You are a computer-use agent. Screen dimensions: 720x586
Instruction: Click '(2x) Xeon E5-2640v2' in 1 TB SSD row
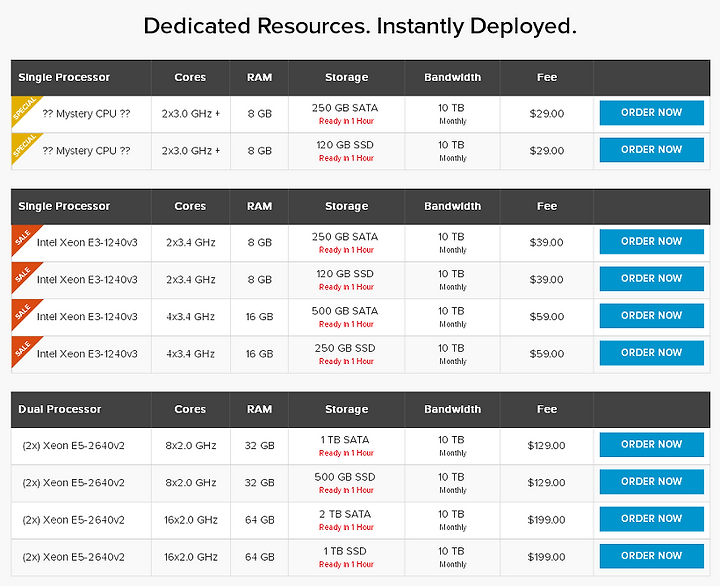(73, 557)
